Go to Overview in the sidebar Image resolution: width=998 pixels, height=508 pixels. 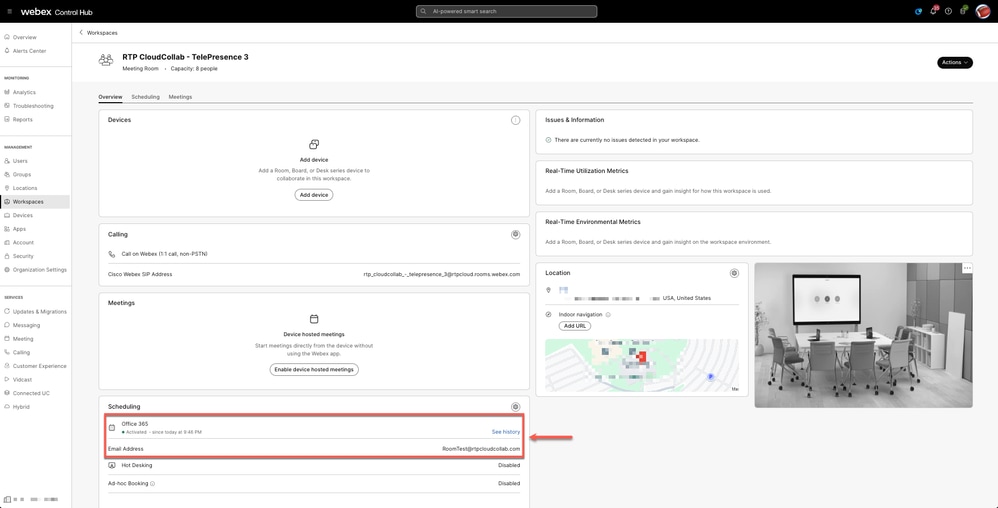coord(24,38)
